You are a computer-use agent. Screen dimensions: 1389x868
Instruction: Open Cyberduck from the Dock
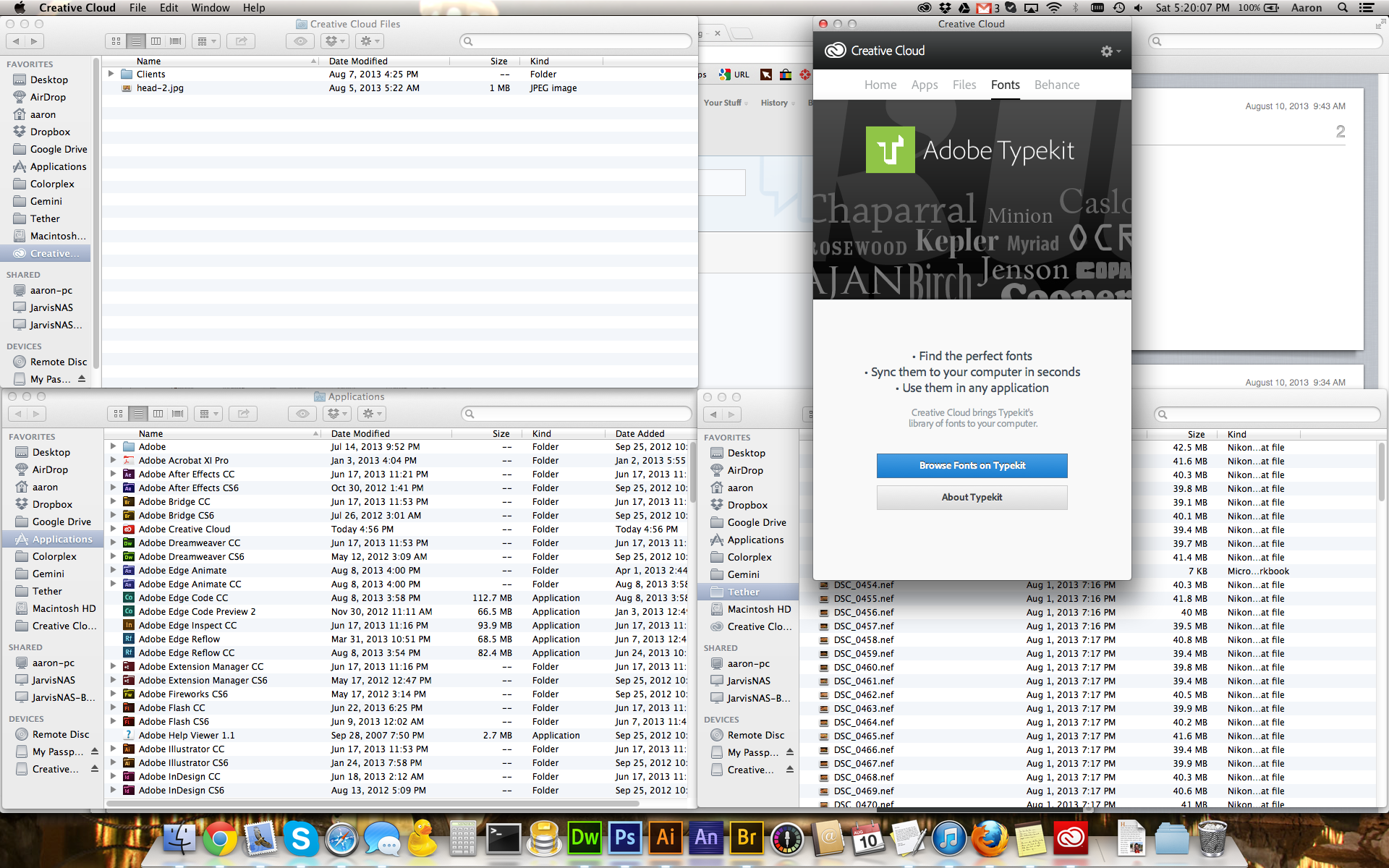pyautogui.click(x=422, y=838)
